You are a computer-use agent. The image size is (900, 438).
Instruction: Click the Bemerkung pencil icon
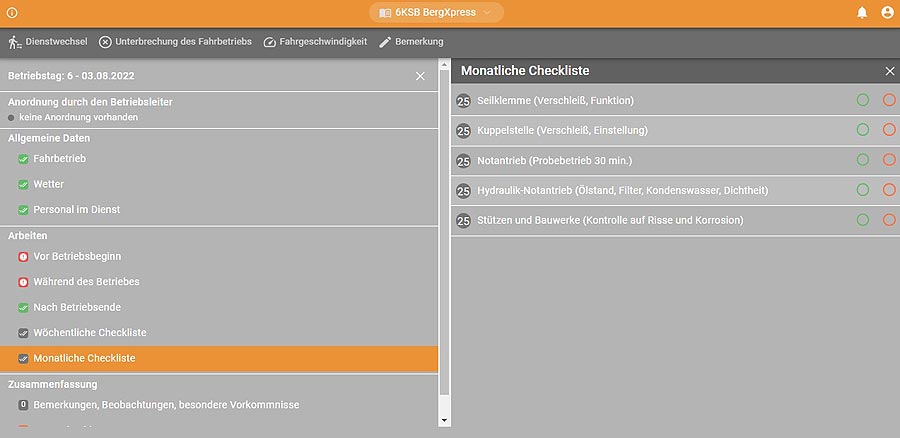coord(385,42)
